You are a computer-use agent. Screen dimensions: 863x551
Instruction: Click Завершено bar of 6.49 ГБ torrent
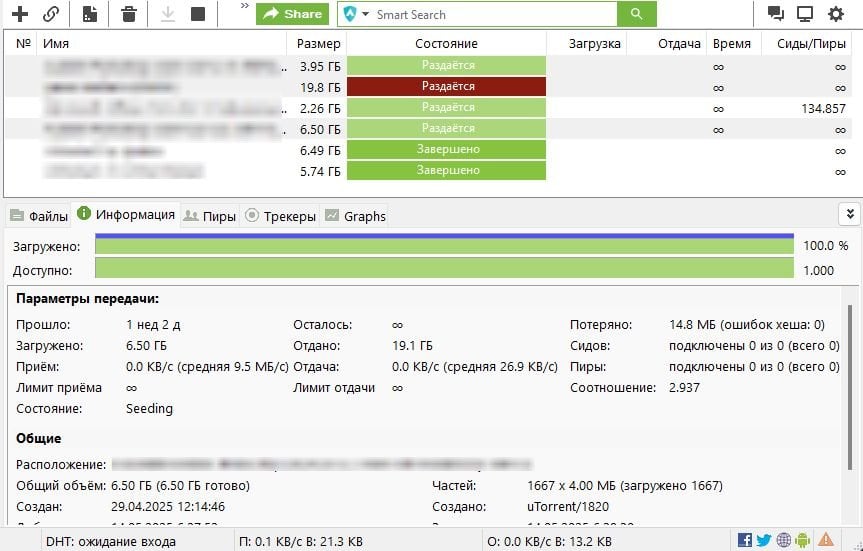(x=446, y=149)
